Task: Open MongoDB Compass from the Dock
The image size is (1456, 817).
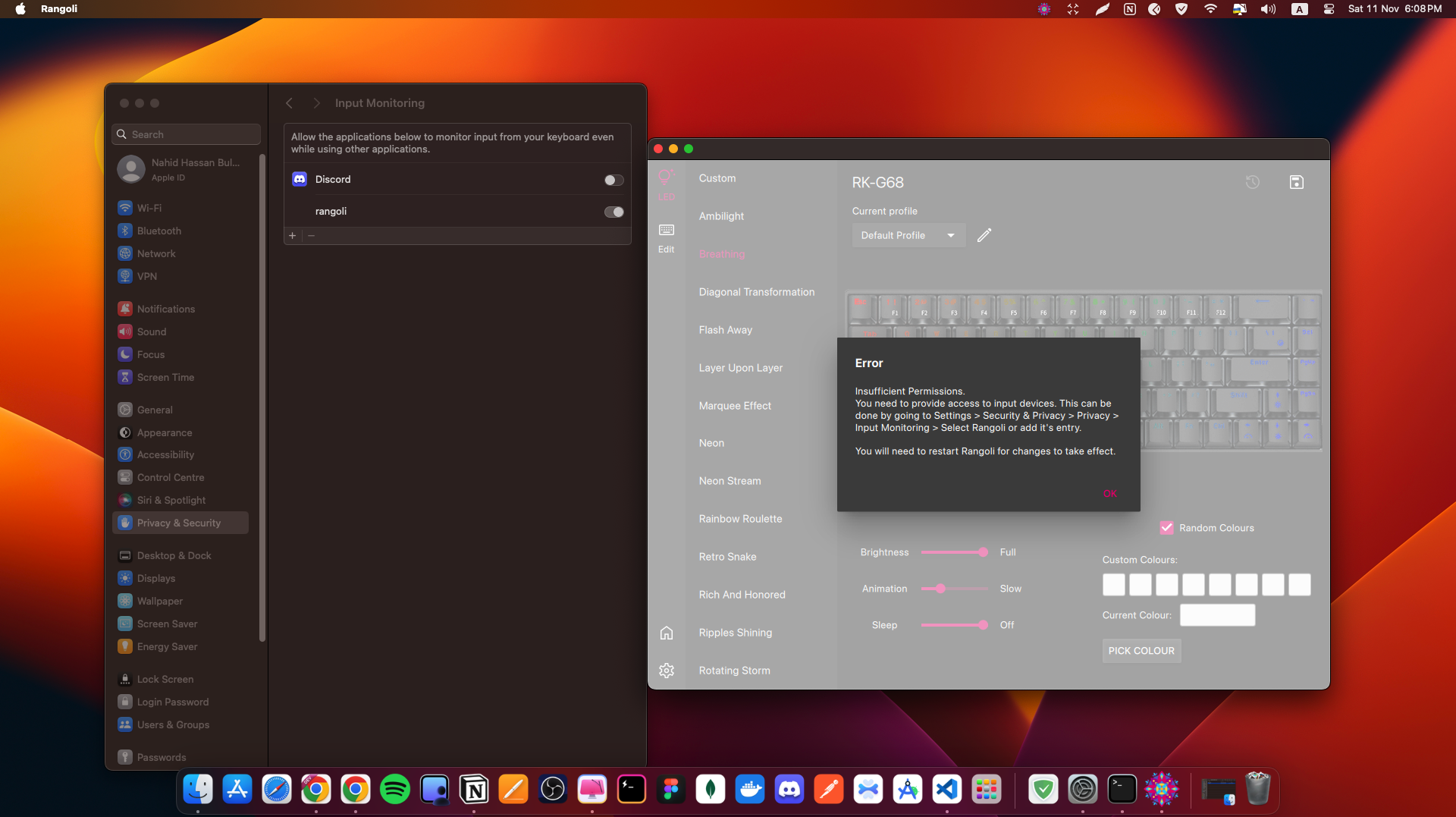Action: coord(711,790)
